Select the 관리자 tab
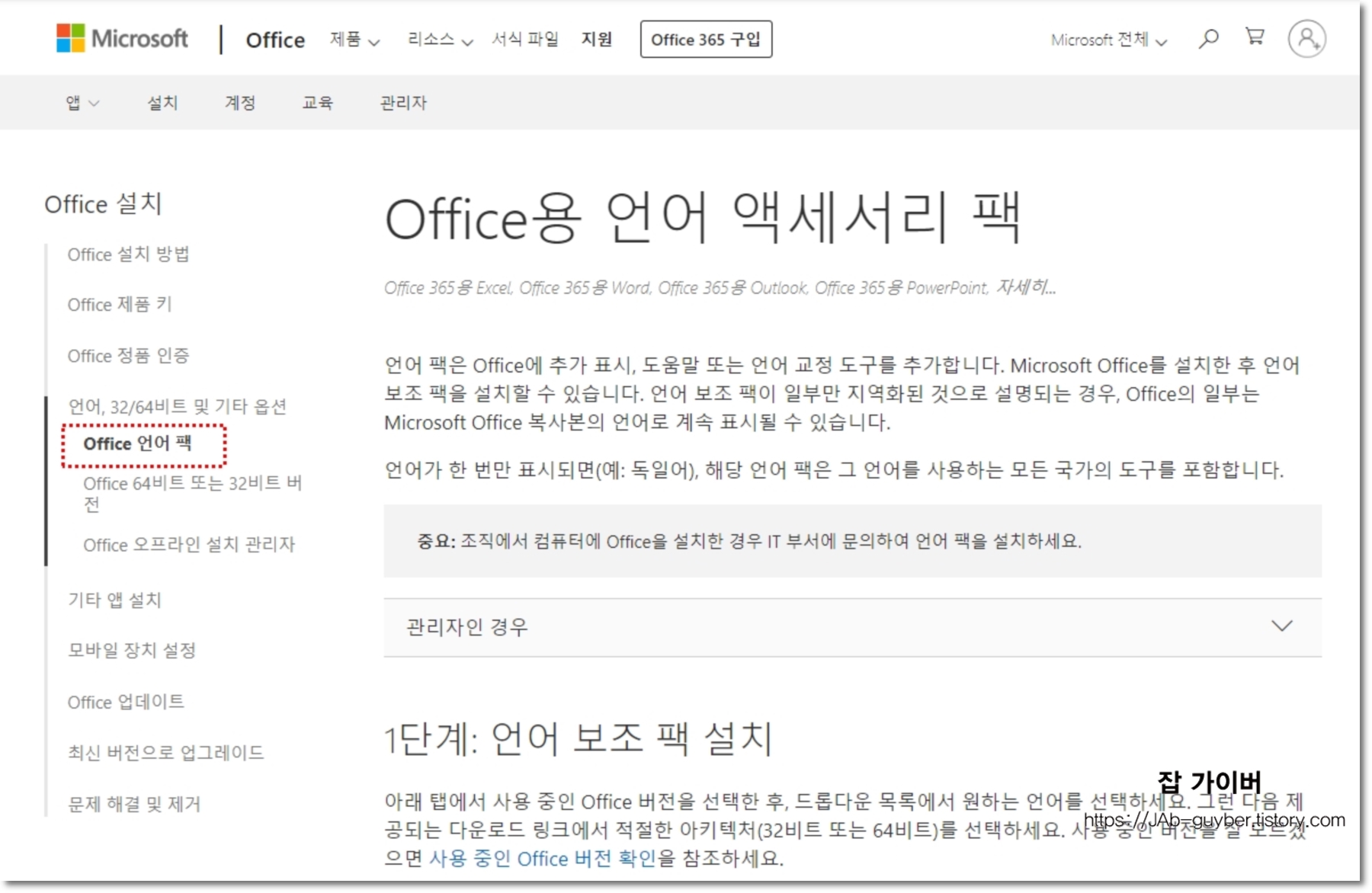 [x=403, y=103]
